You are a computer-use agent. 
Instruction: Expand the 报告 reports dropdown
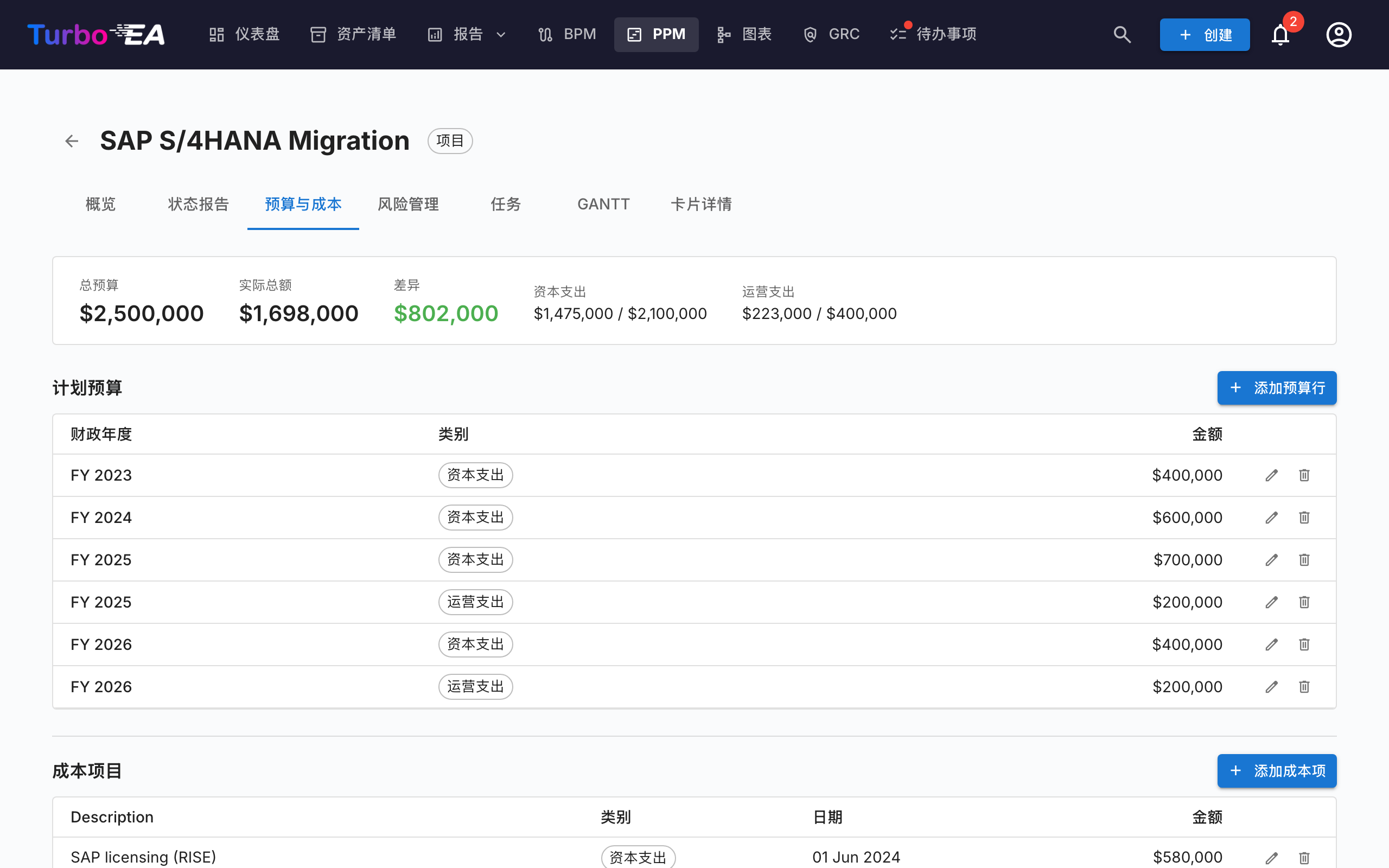point(467,34)
